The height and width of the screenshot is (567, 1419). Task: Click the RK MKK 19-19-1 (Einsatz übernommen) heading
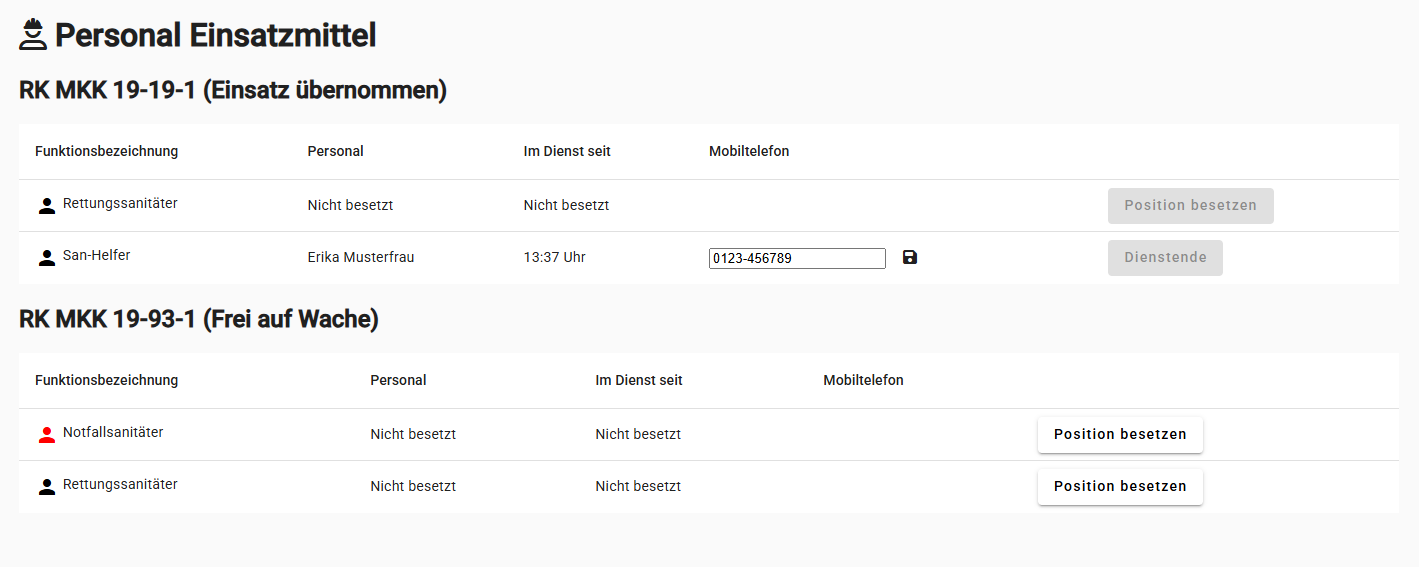(x=233, y=90)
